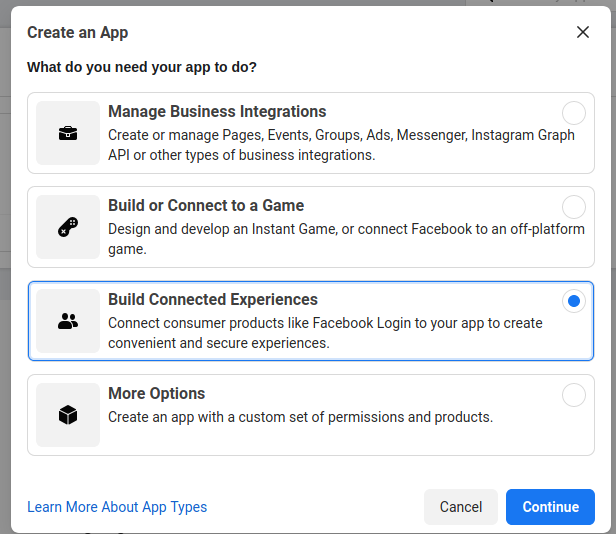616x534 pixels.
Task: Click the cube icon for More Options
Action: click(x=68, y=415)
